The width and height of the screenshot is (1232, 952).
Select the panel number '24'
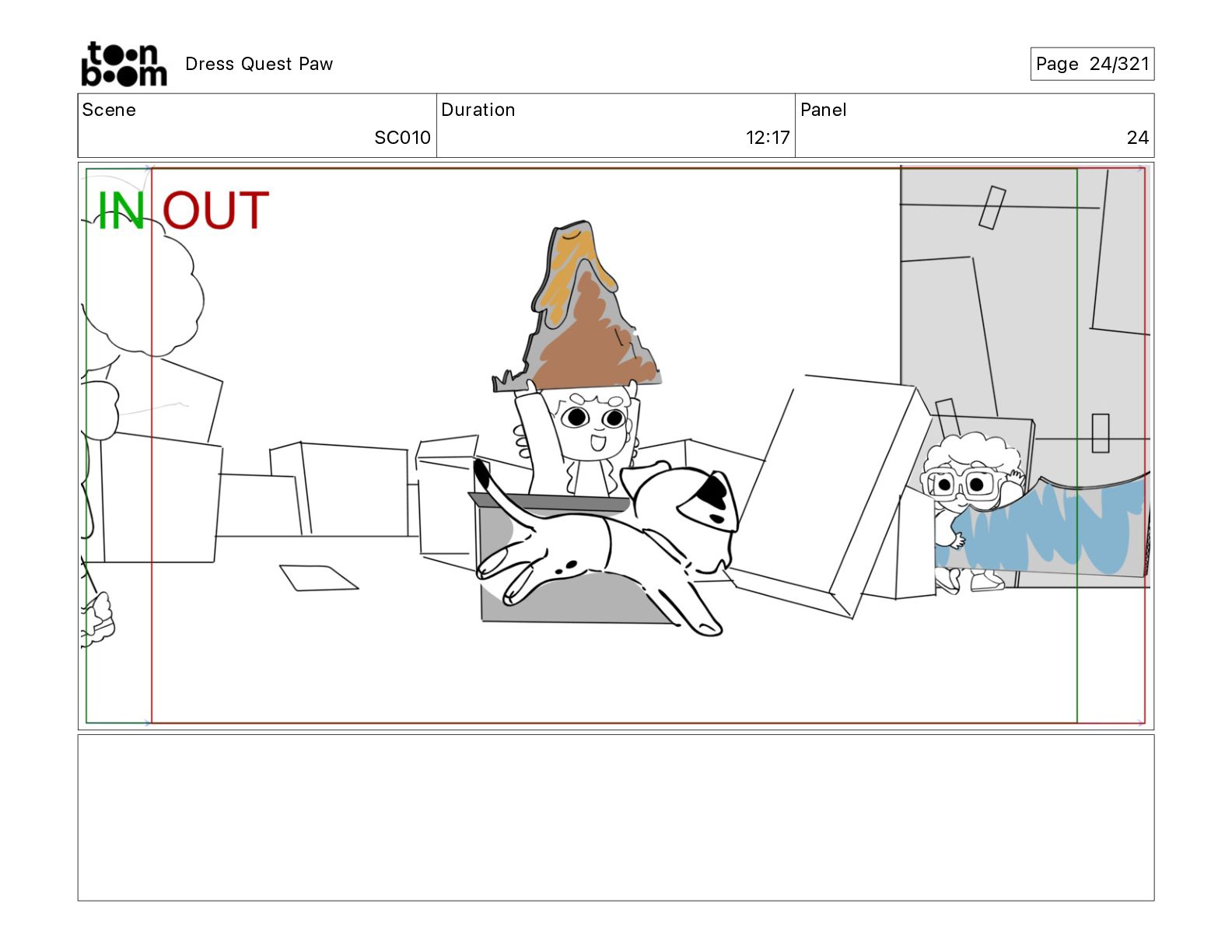point(1138,138)
